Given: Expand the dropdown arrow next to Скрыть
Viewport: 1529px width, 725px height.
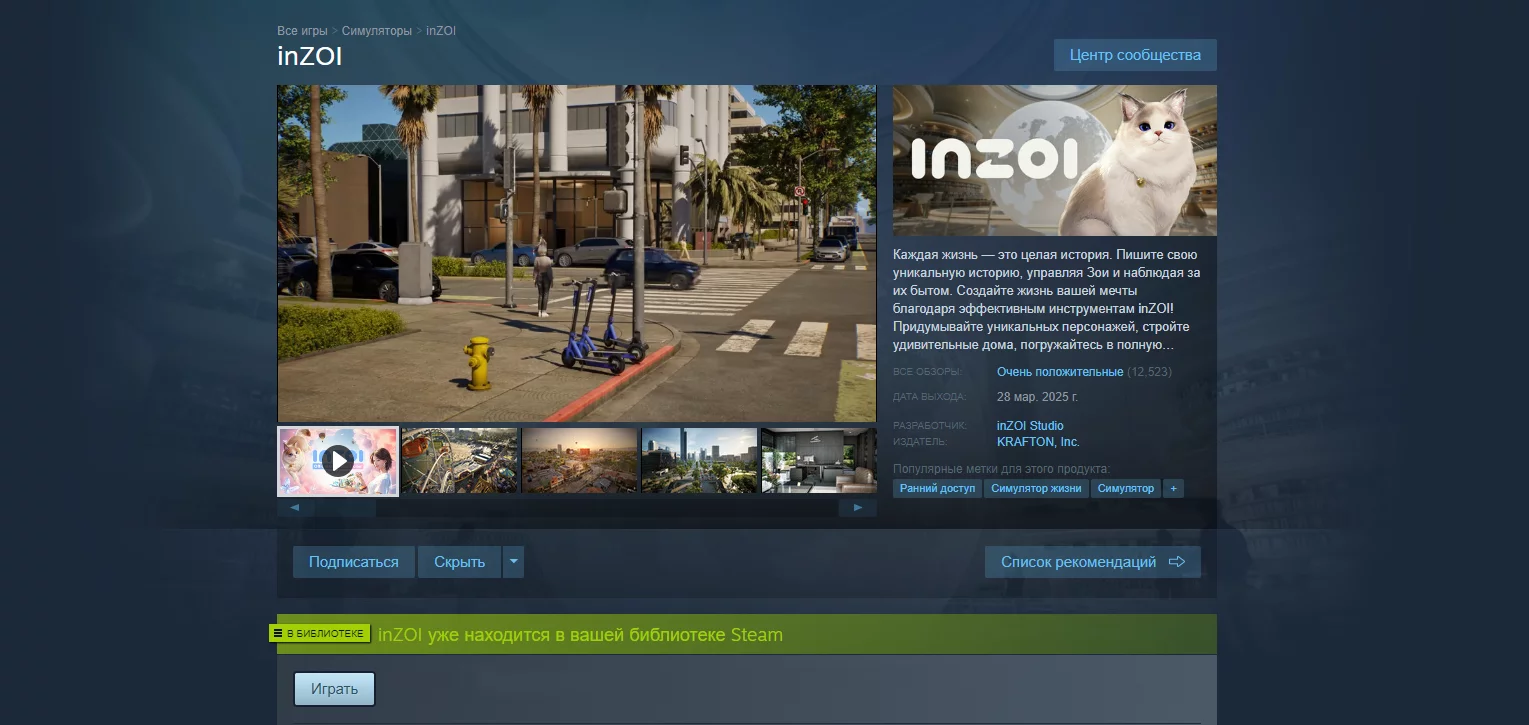Looking at the screenshot, I should tap(513, 562).
